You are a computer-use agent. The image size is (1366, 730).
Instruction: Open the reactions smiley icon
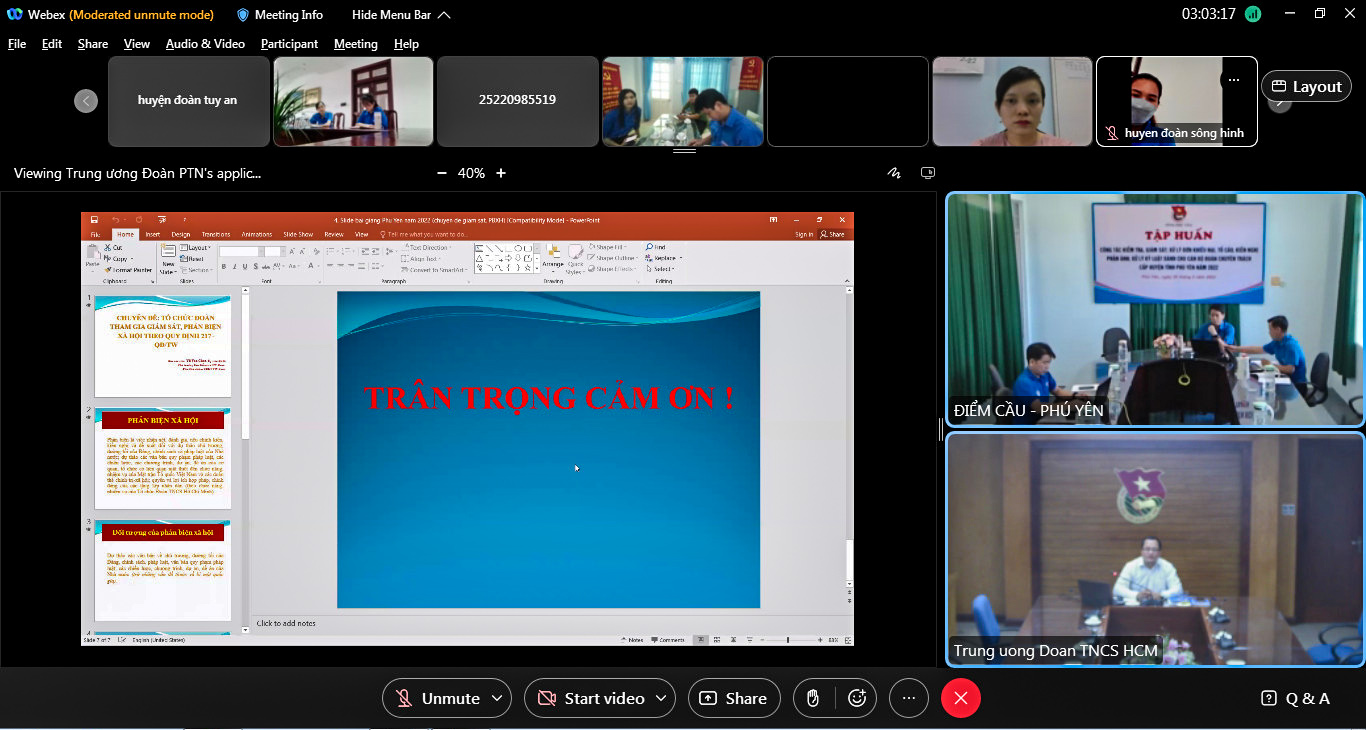(x=857, y=698)
